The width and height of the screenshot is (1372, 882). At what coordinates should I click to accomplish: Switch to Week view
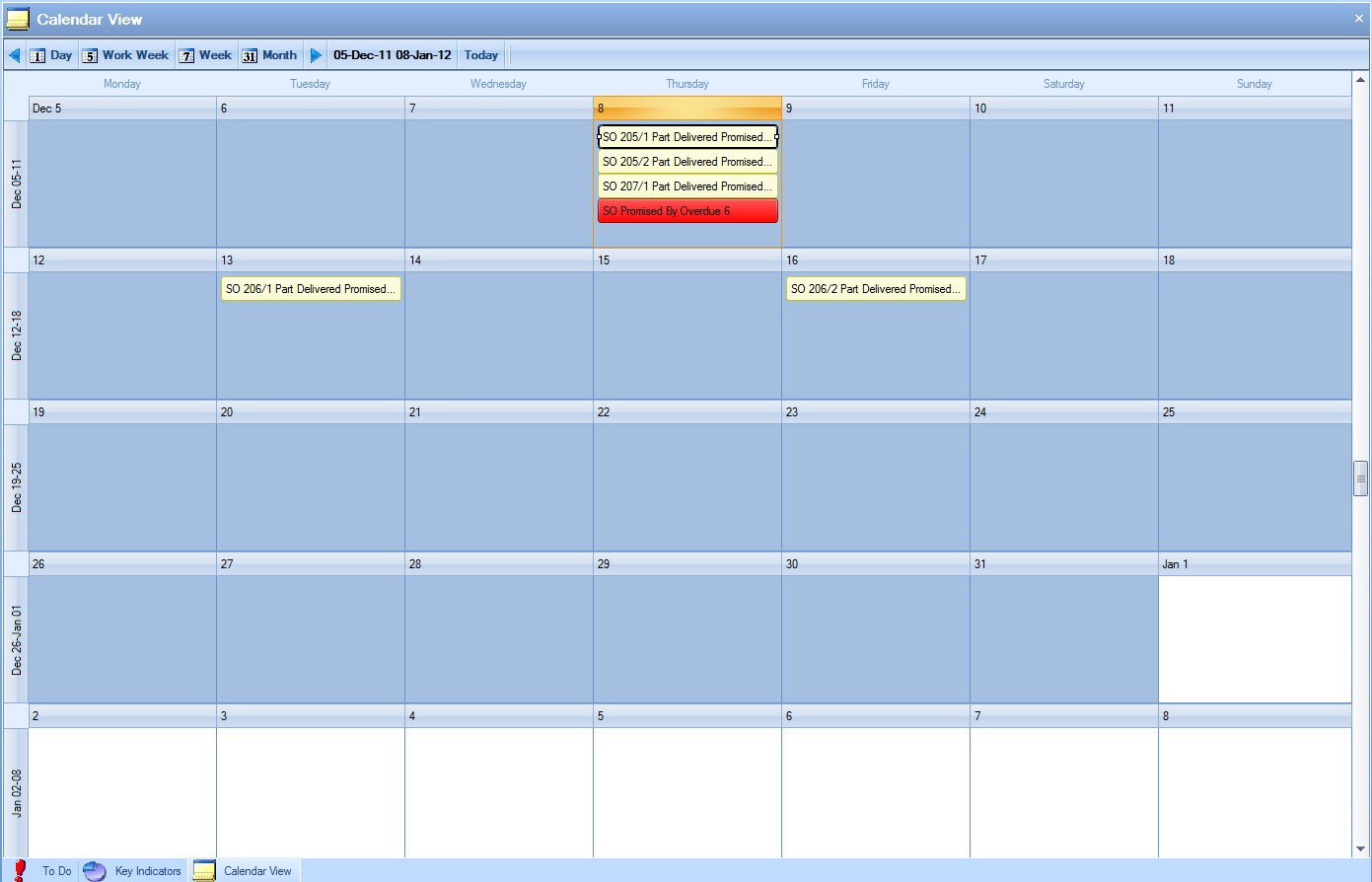coord(205,55)
